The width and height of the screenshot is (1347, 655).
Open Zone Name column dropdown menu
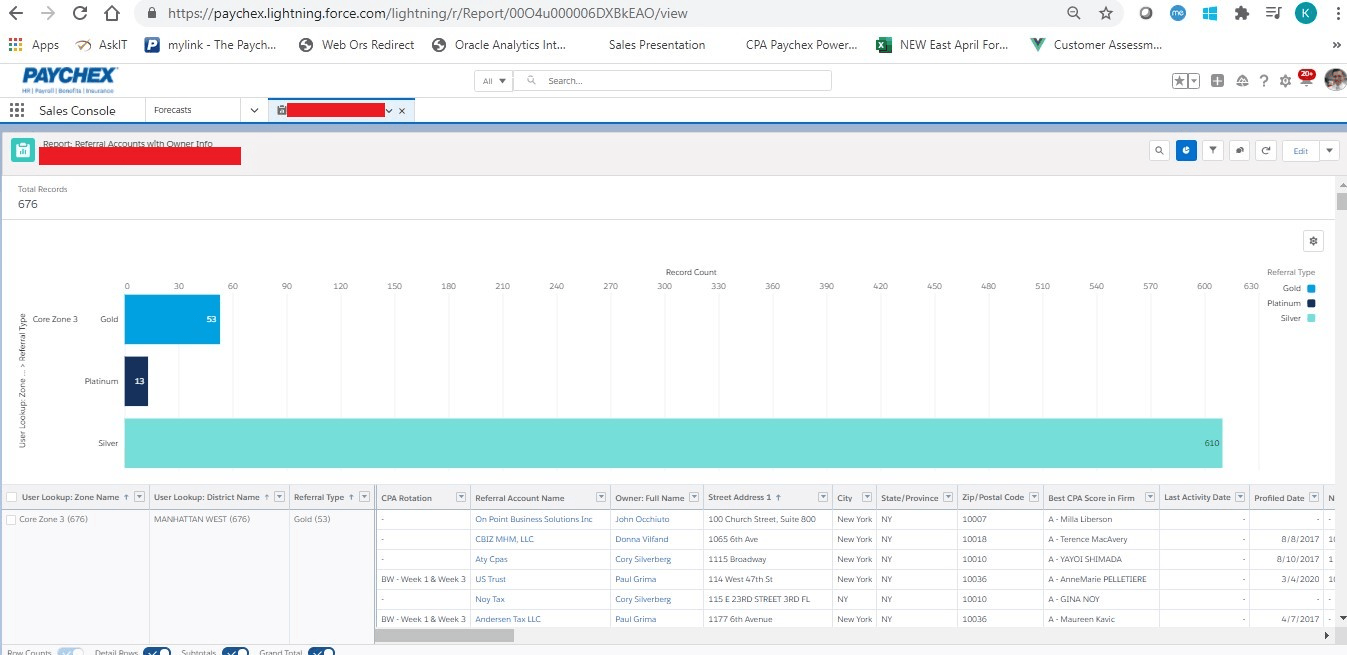[x=139, y=497]
